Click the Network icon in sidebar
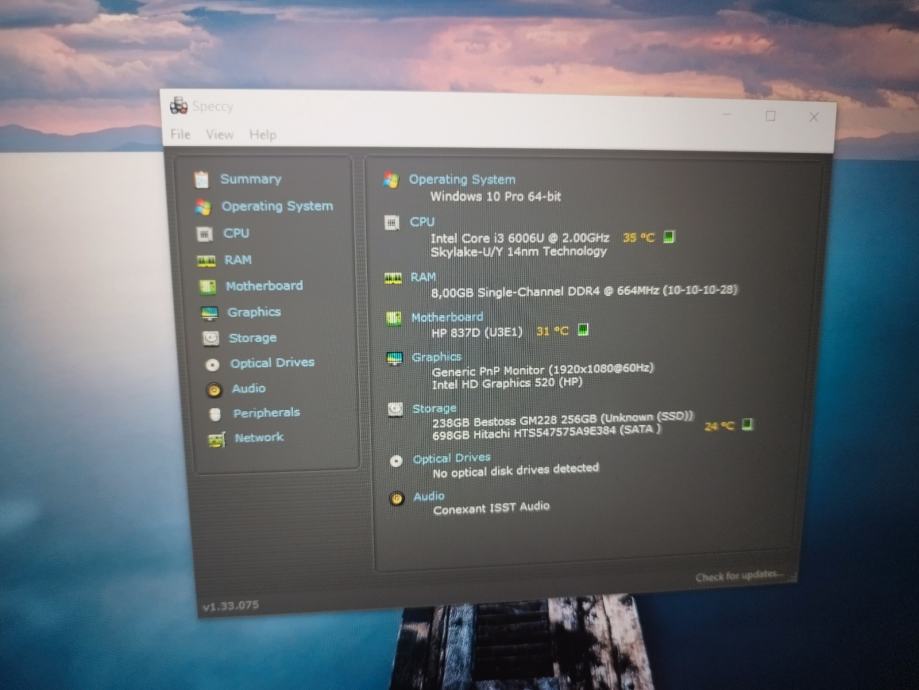The image size is (919, 690). (216, 439)
